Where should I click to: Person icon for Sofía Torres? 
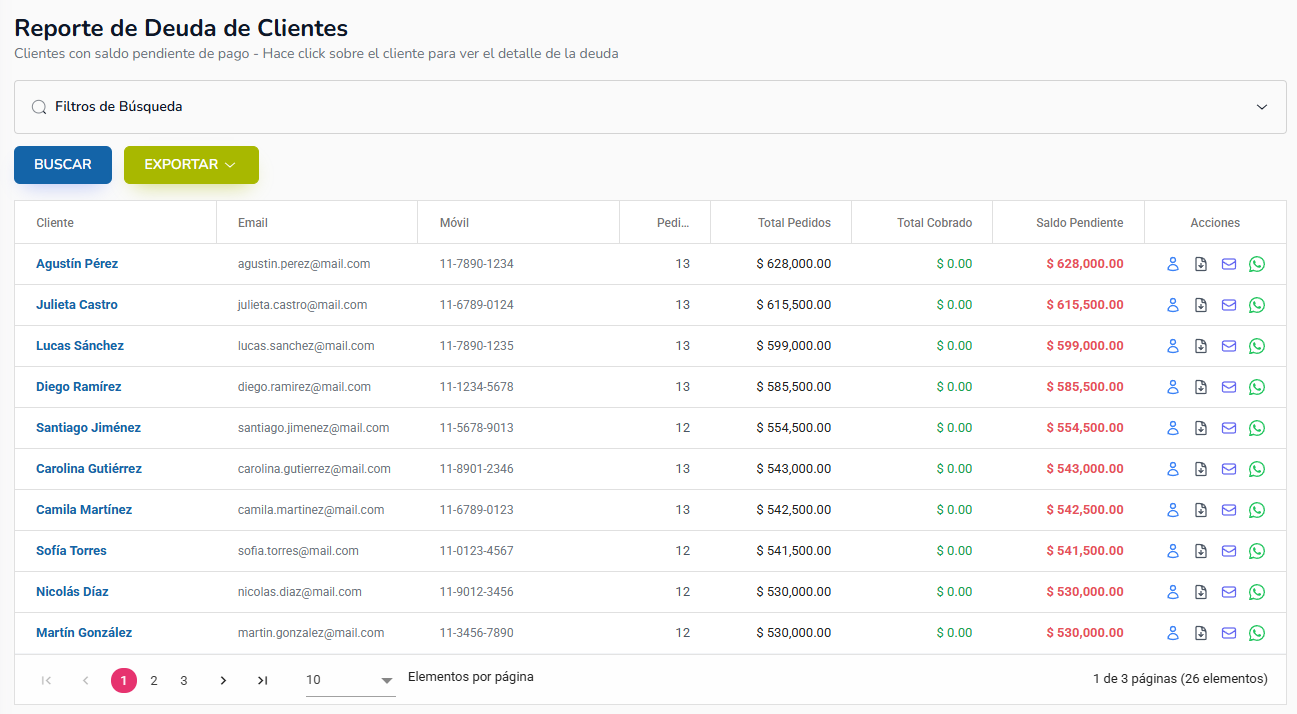(x=1173, y=551)
